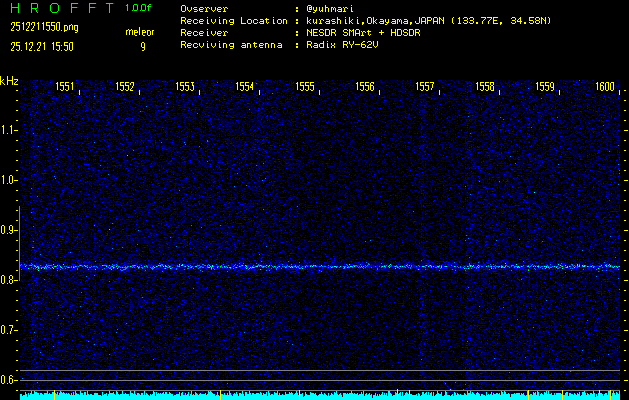Click the meteor count value 9
Viewport: 629px width, 400px height.
point(142,46)
